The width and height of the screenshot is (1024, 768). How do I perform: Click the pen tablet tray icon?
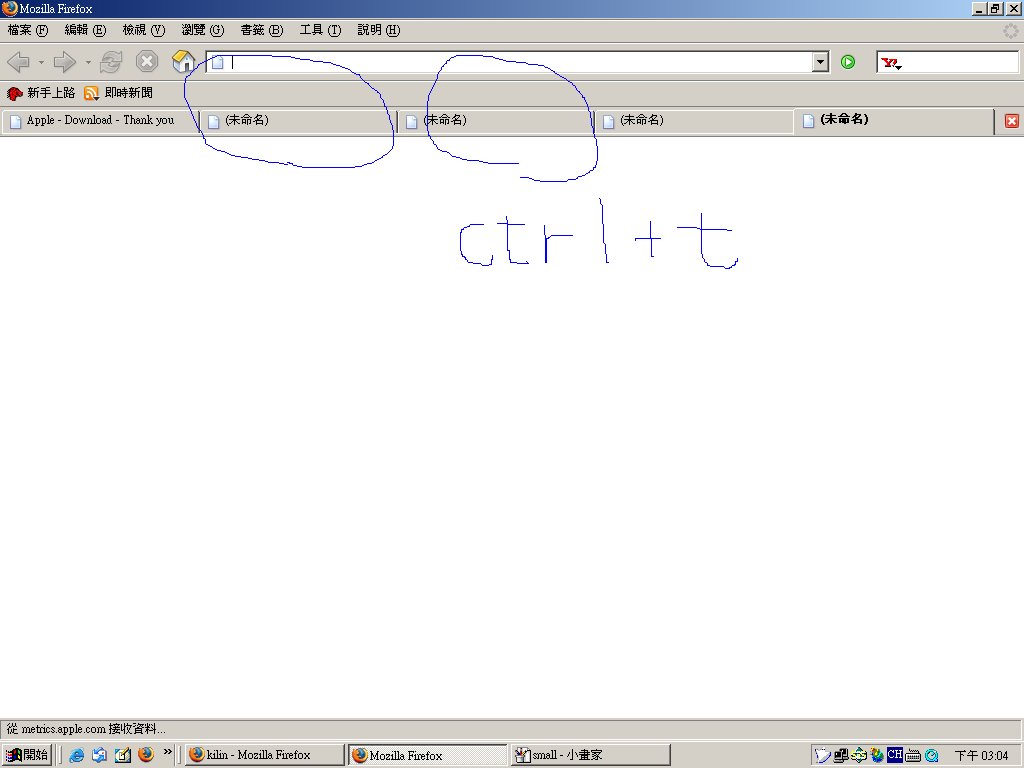click(823, 756)
